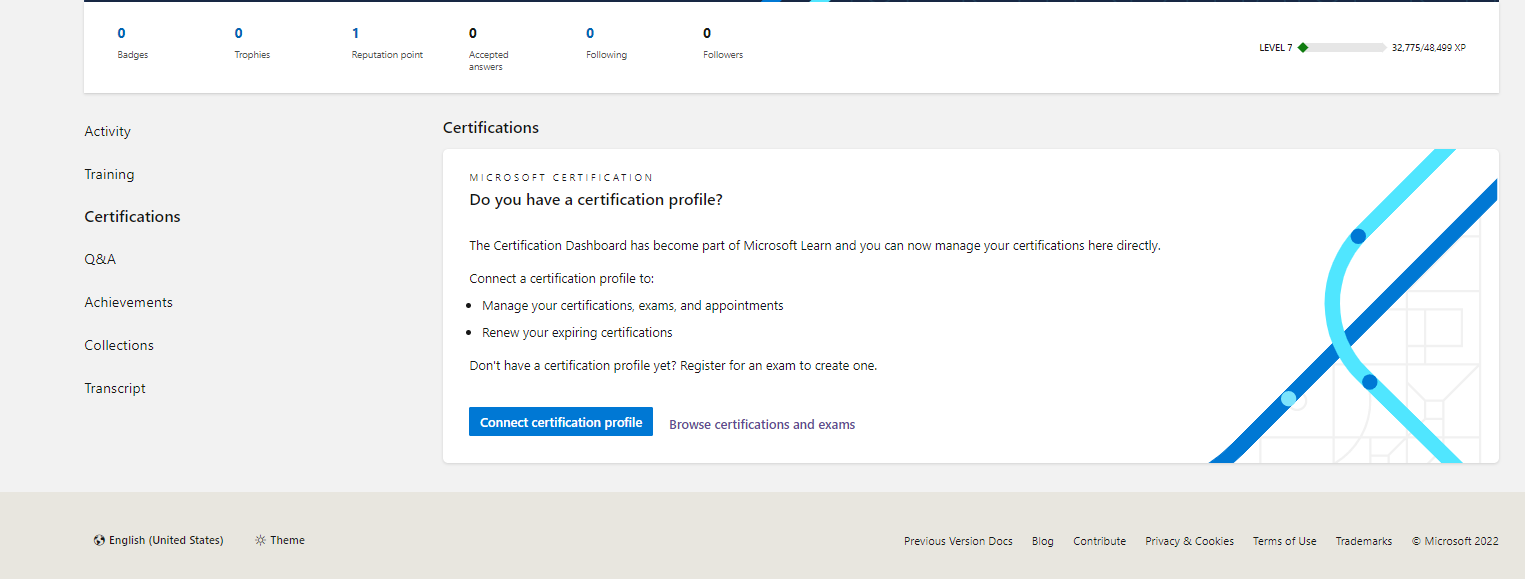The width and height of the screenshot is (1525, 579).
Task: Click the 0 Following stat
Action: (x=606, y=43)
